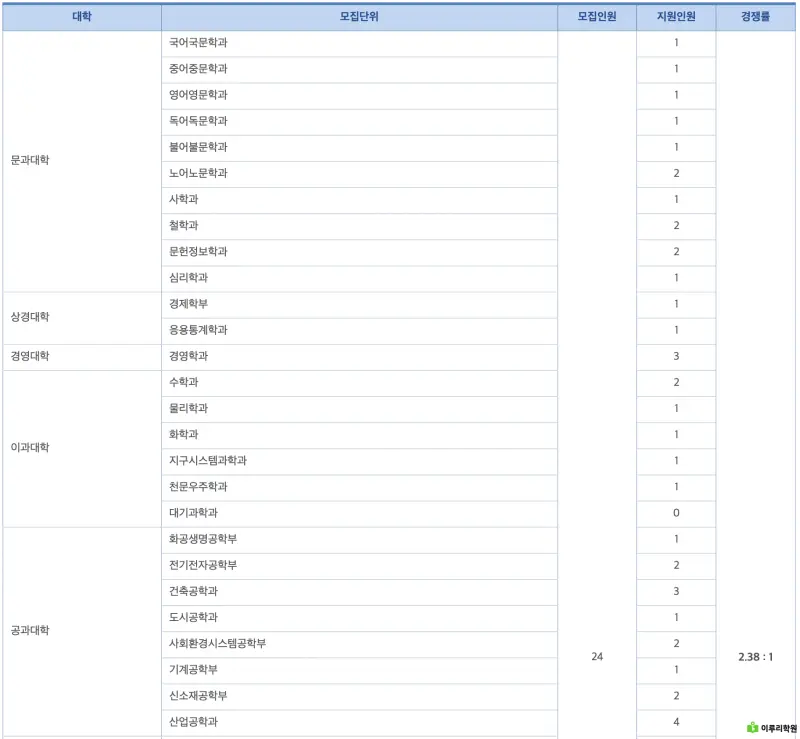Click the 노어노문학과 row

359,174
